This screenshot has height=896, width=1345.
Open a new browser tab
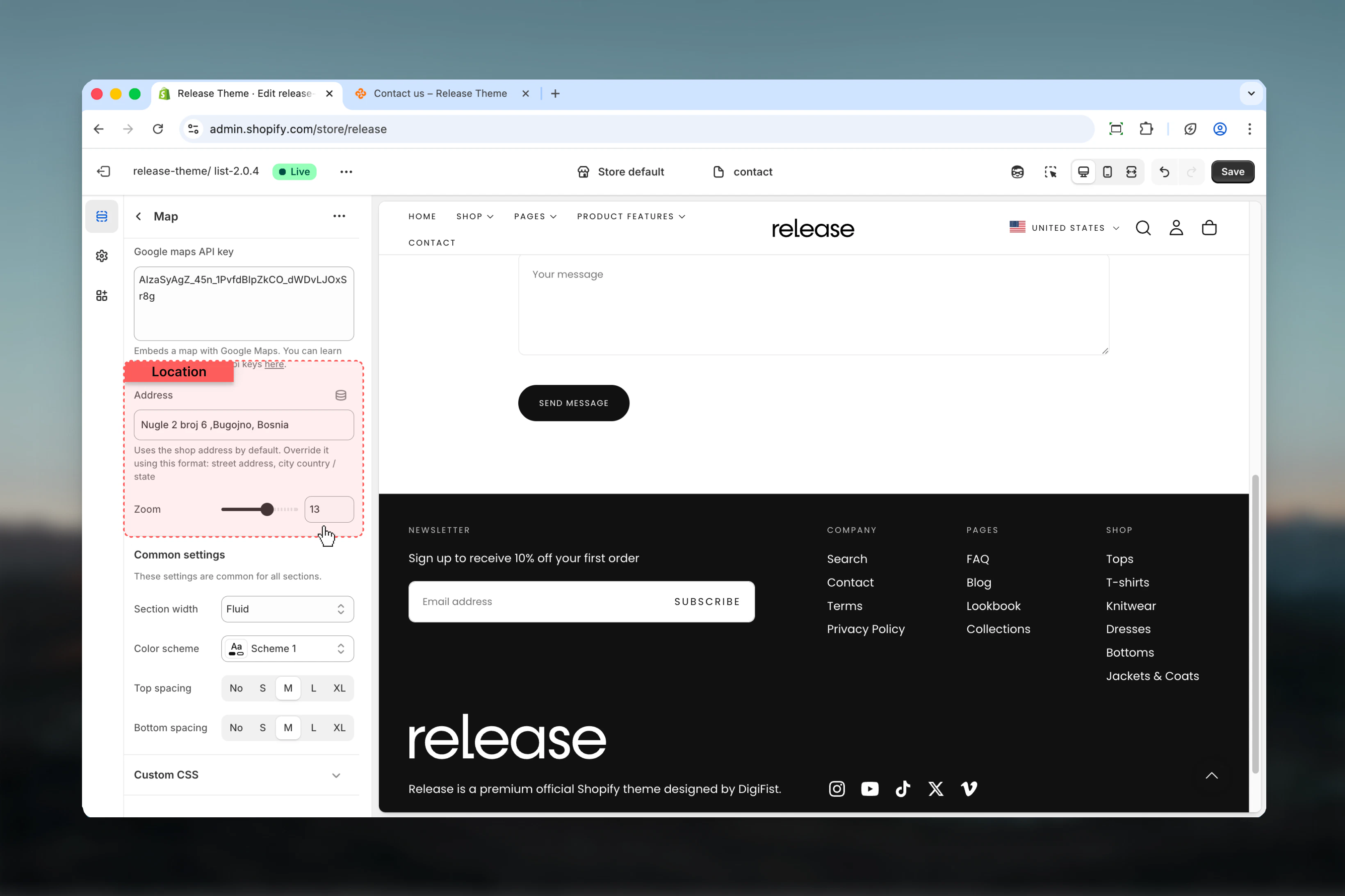(x=555, y=94)
